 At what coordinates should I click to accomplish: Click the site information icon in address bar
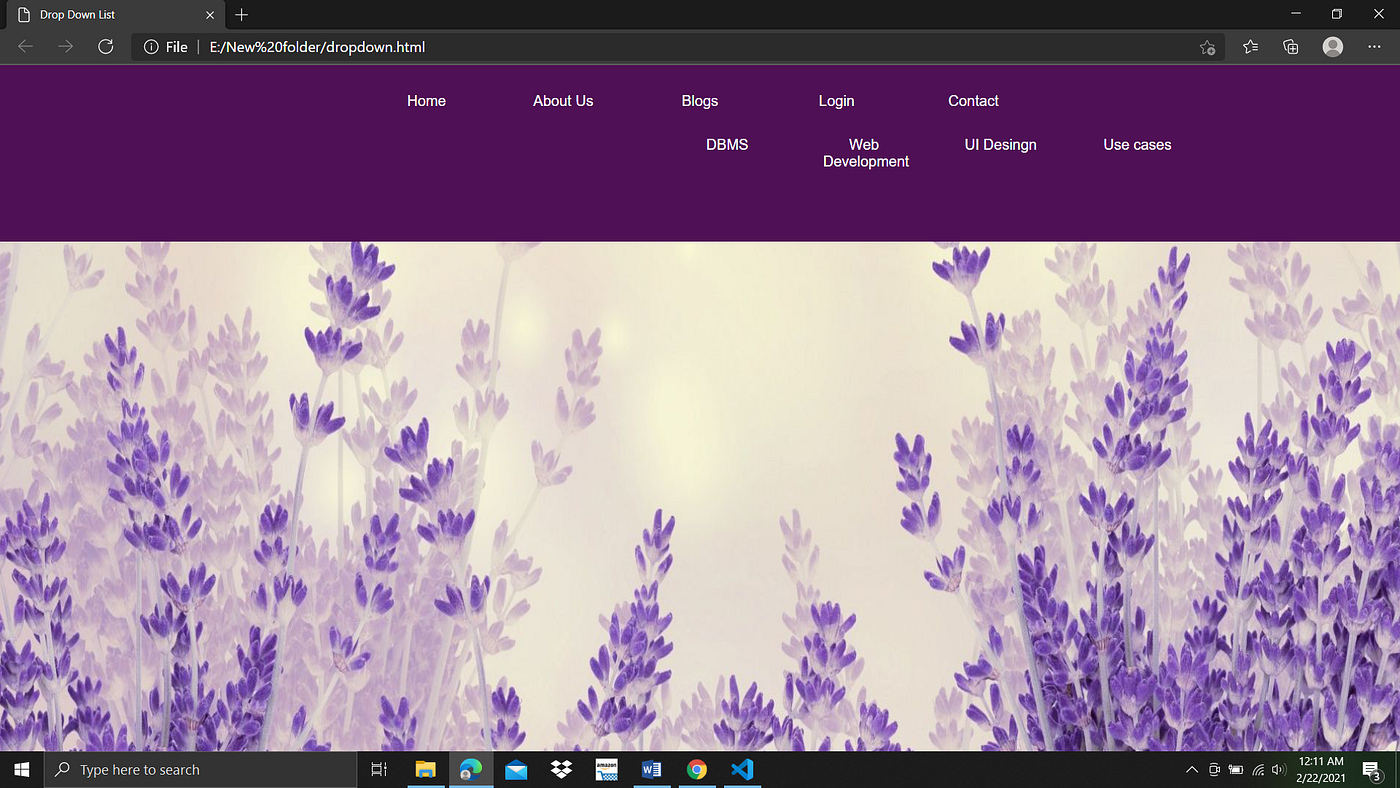pyautogui.click(x=151, y=47)
